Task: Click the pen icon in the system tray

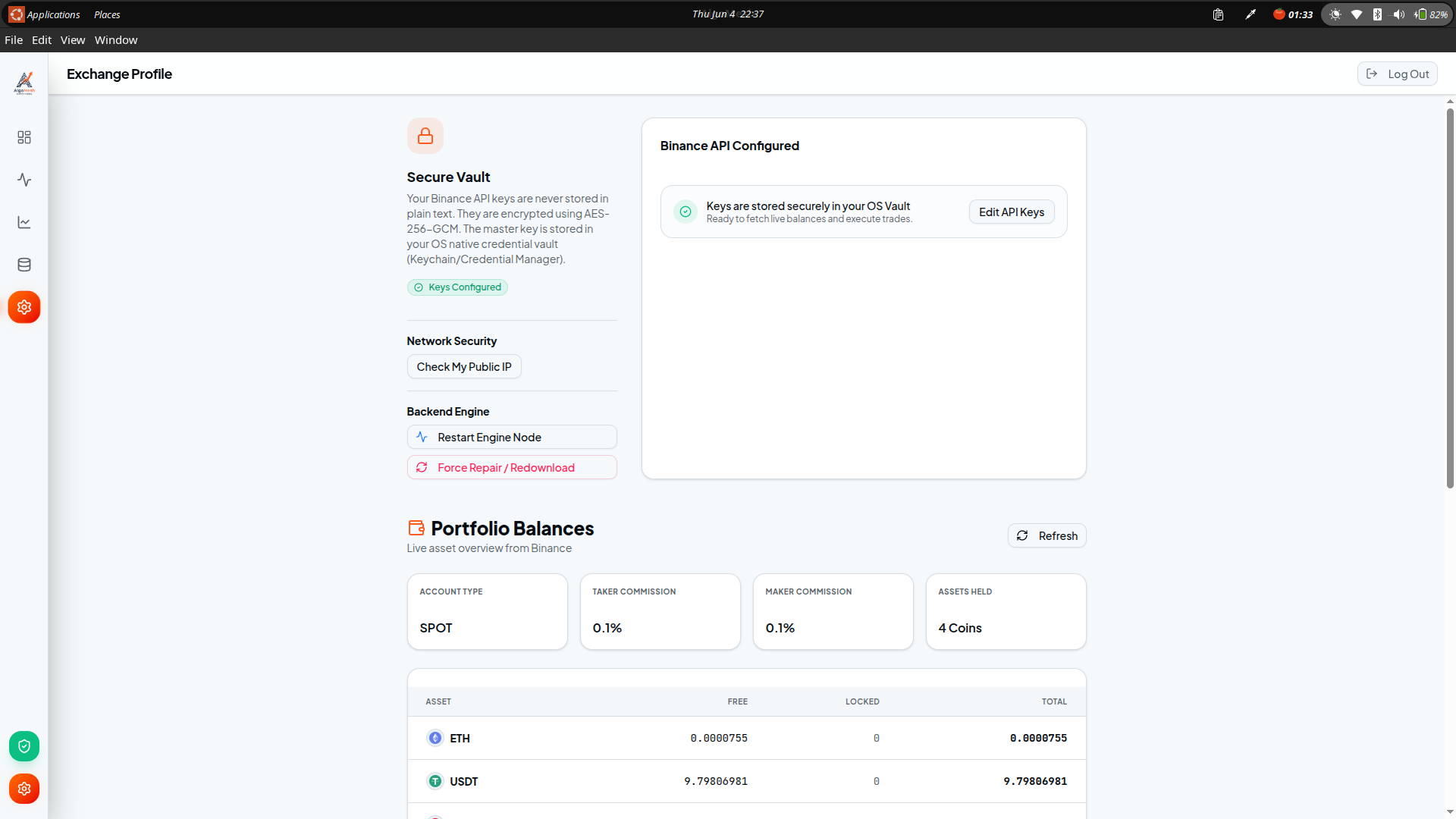Action: 1250,14
